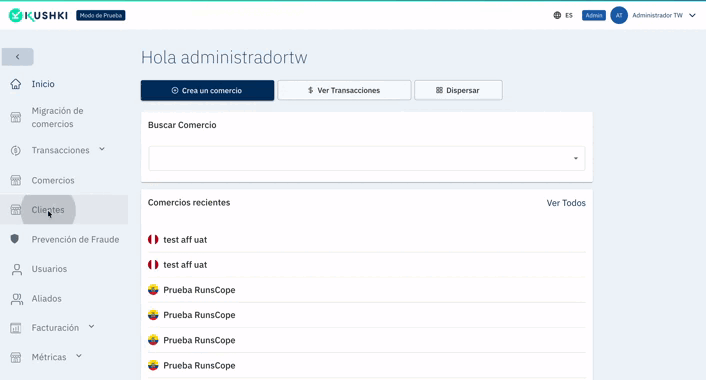
Task: Collapse the sidebar with back arrow
Action: 18,57
